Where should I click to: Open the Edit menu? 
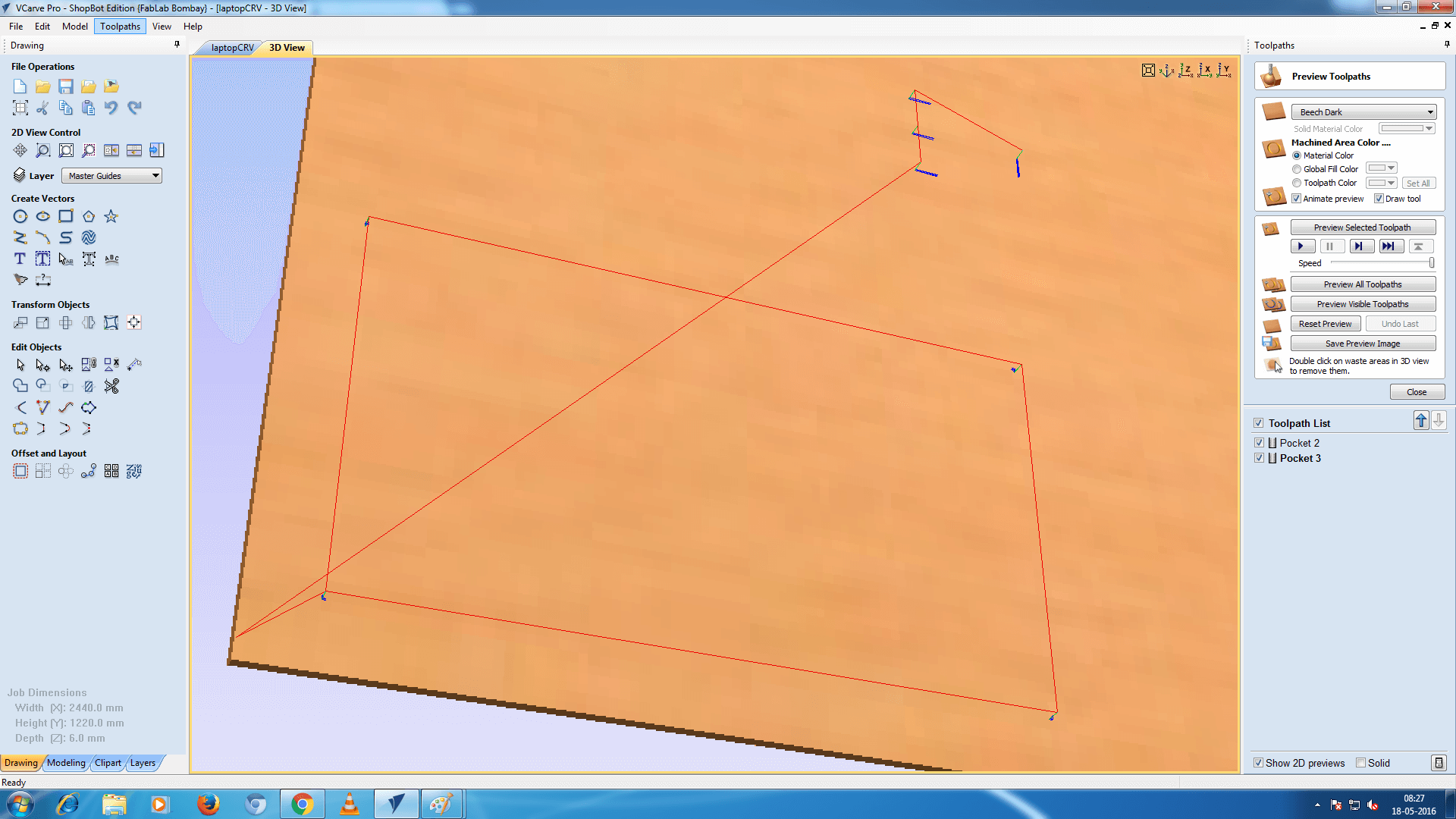[x=42, y=27]
